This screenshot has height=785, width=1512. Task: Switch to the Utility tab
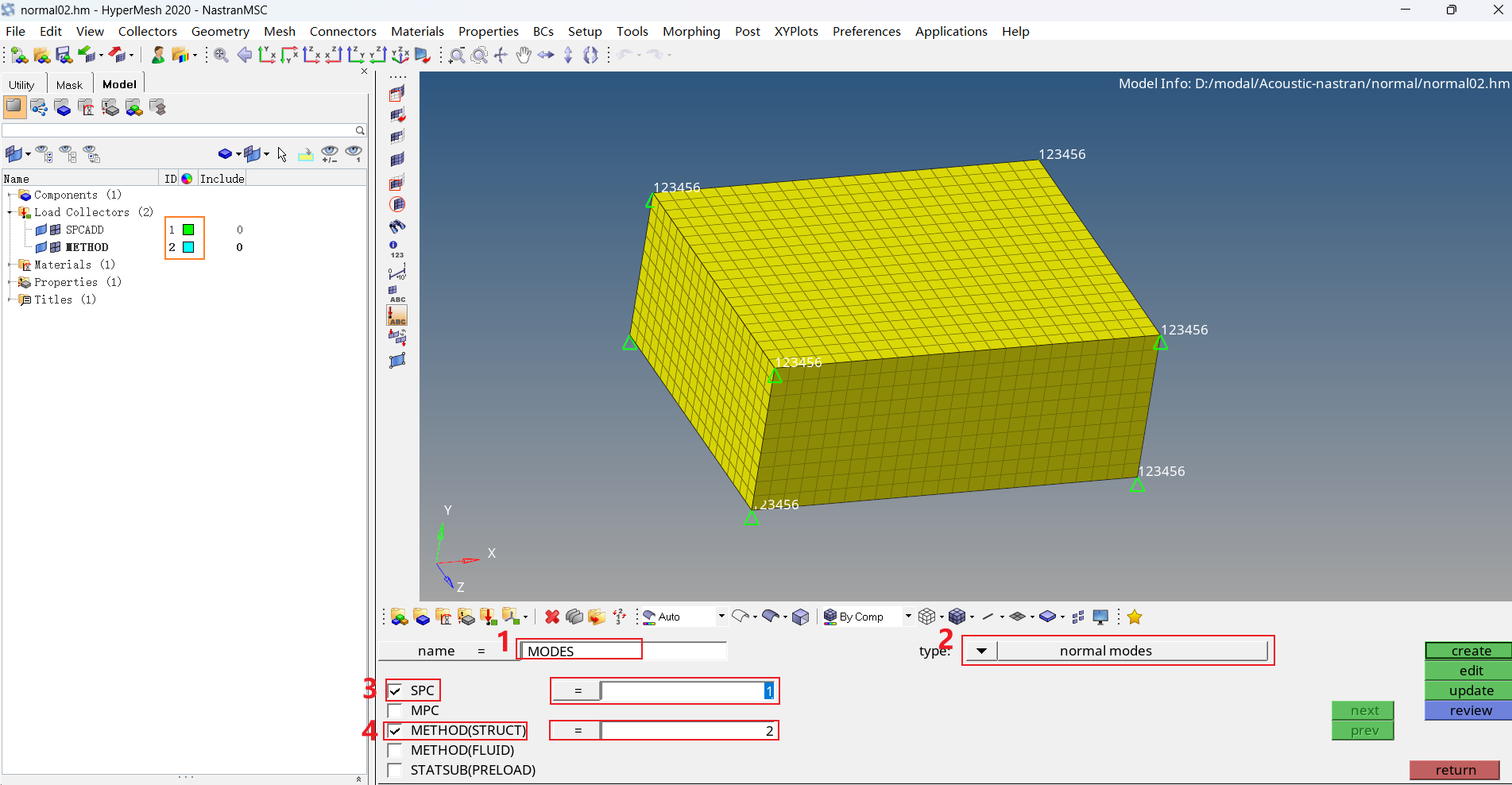click(22, 83)
